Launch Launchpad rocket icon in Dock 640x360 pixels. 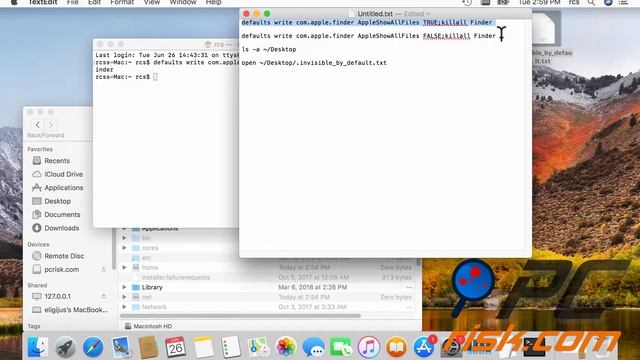click(65, 347)
